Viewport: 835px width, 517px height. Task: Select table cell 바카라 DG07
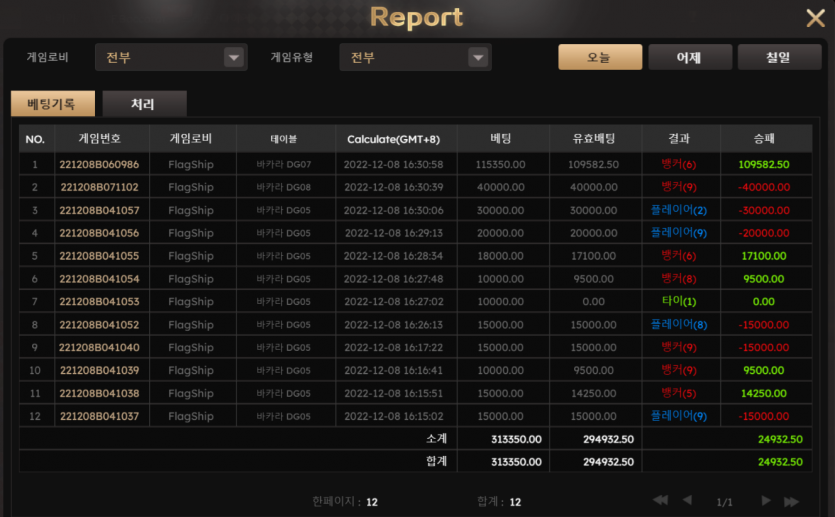[284, 165]
